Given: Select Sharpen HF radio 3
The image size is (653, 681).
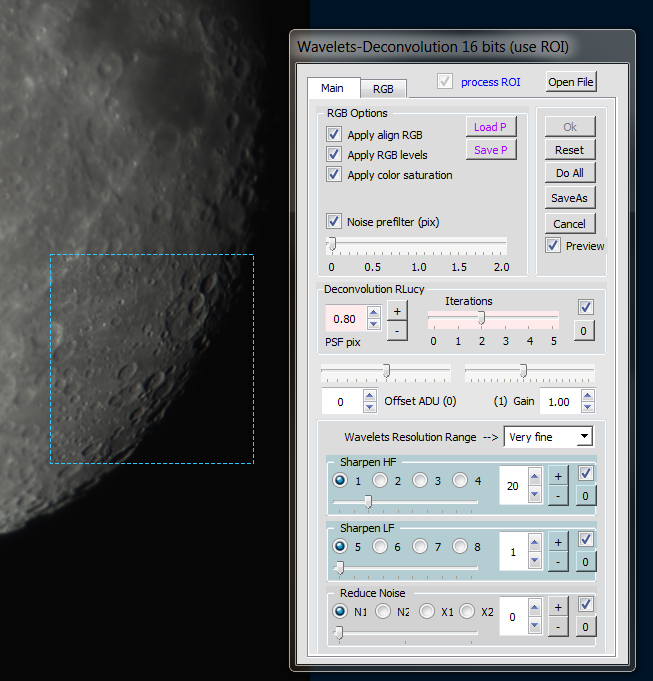Looking at the screenshot, I should 420,480.
